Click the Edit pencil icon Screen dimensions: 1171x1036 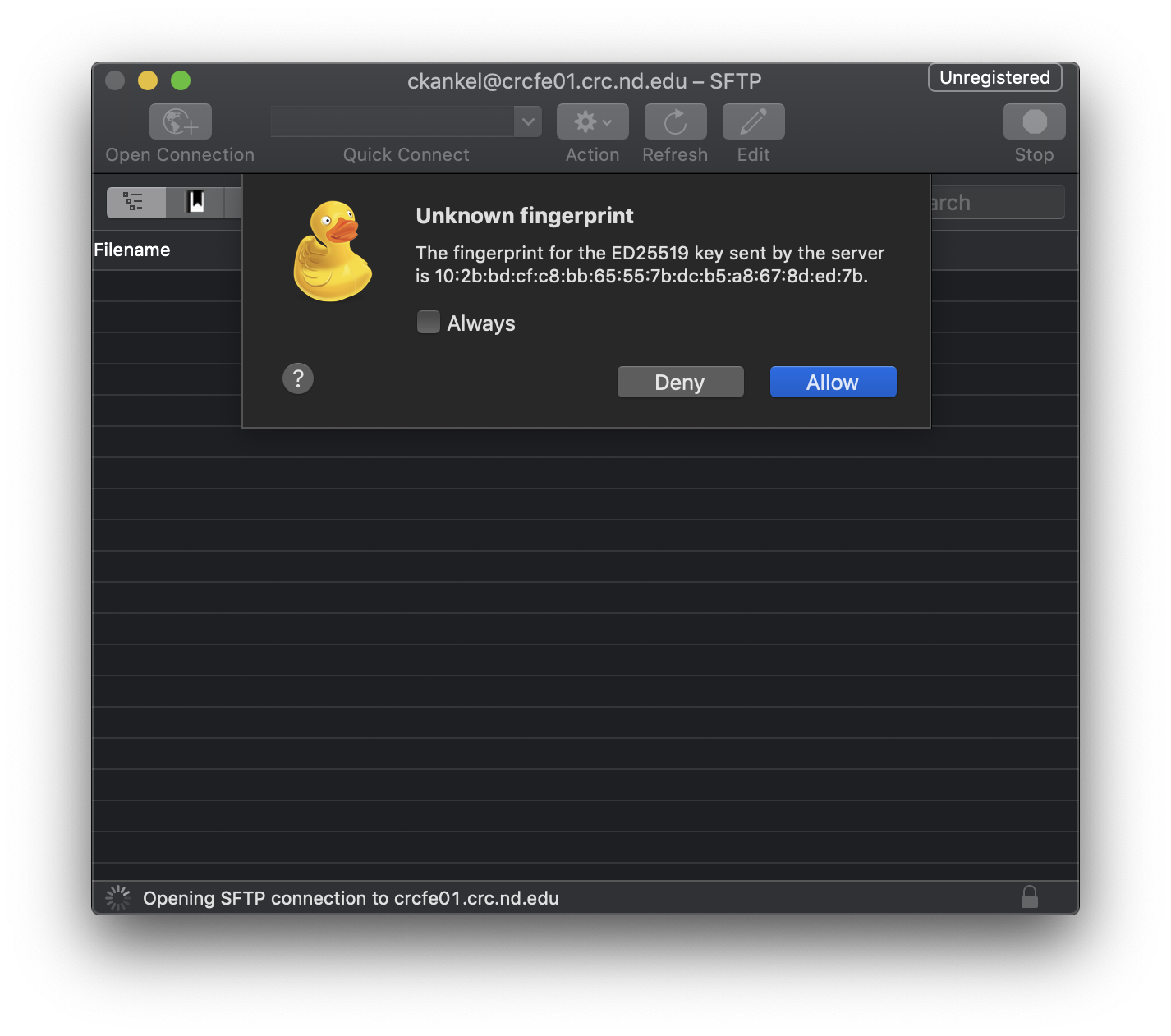753,122
